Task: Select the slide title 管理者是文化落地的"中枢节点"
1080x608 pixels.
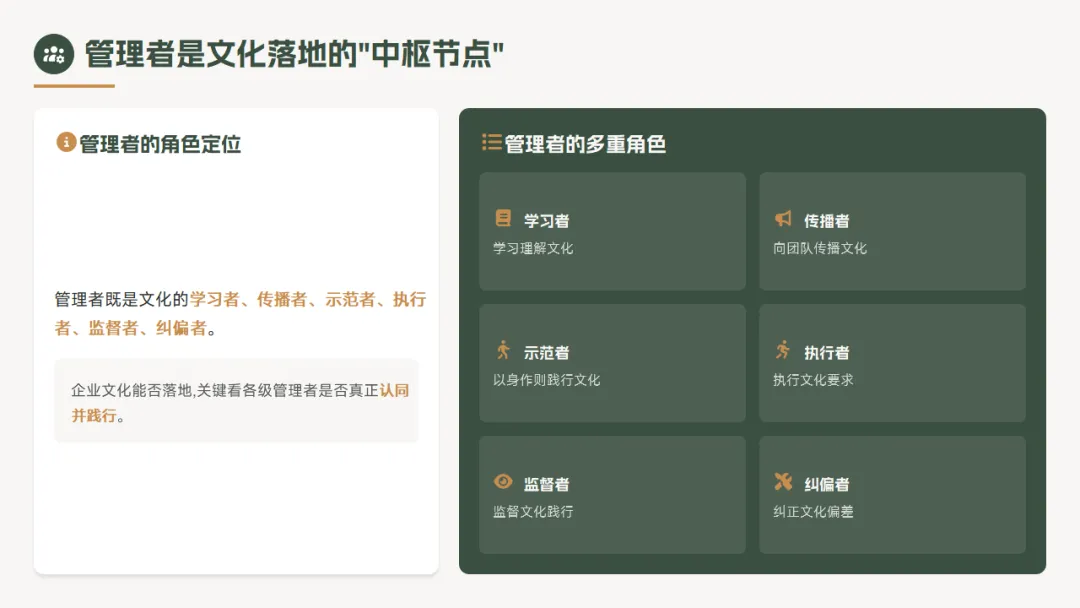Action: [294, 54]
